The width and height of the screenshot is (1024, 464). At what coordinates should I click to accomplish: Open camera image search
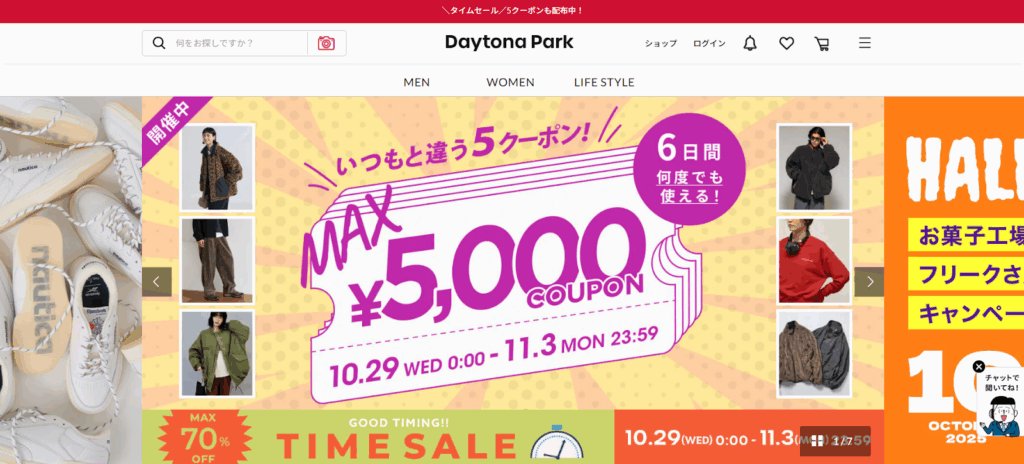point(327,43)
